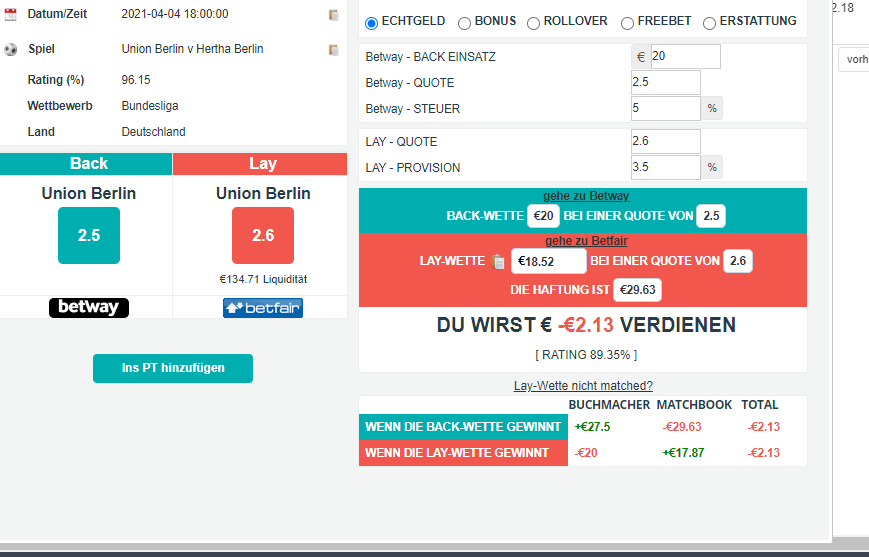Viewport: 869px width, 557px height.
Task: Click the '[ RATING 89.35% ]' text
Action: pos(586,355)
